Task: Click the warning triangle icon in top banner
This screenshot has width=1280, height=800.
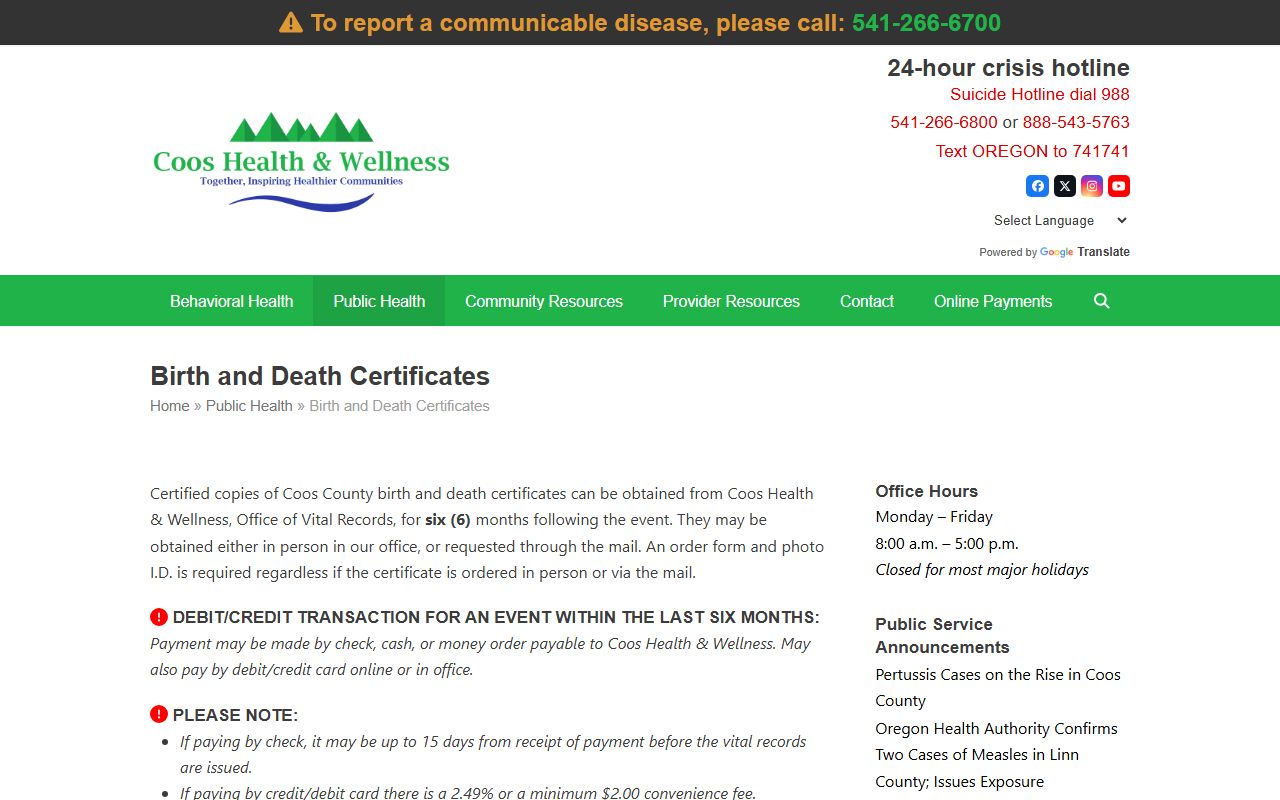Action: pos(291,23)
